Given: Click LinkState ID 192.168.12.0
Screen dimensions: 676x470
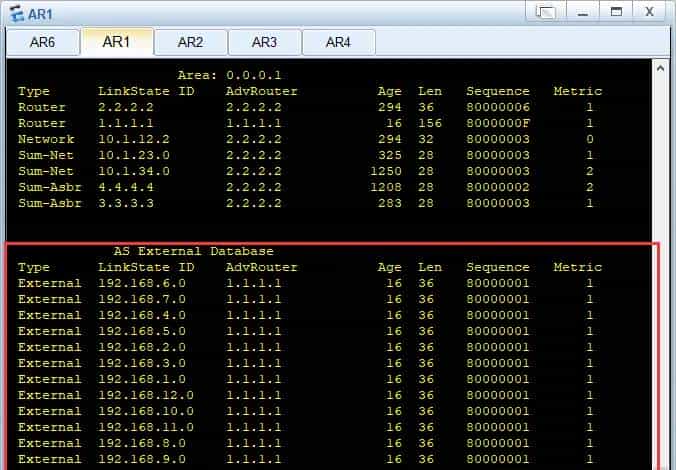Looking at the screenshot, I should click(x=146, y=395).
